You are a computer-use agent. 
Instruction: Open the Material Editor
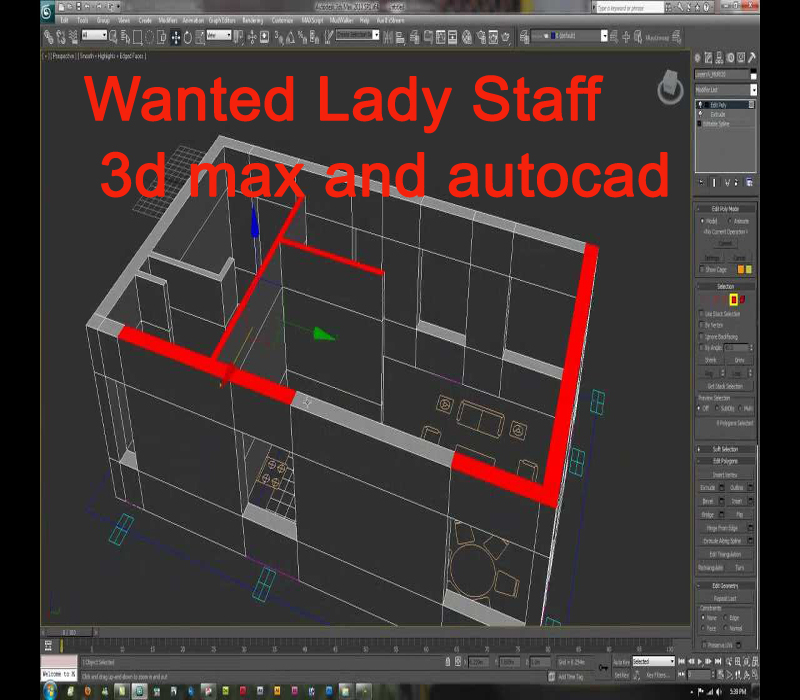pos(467,37)
